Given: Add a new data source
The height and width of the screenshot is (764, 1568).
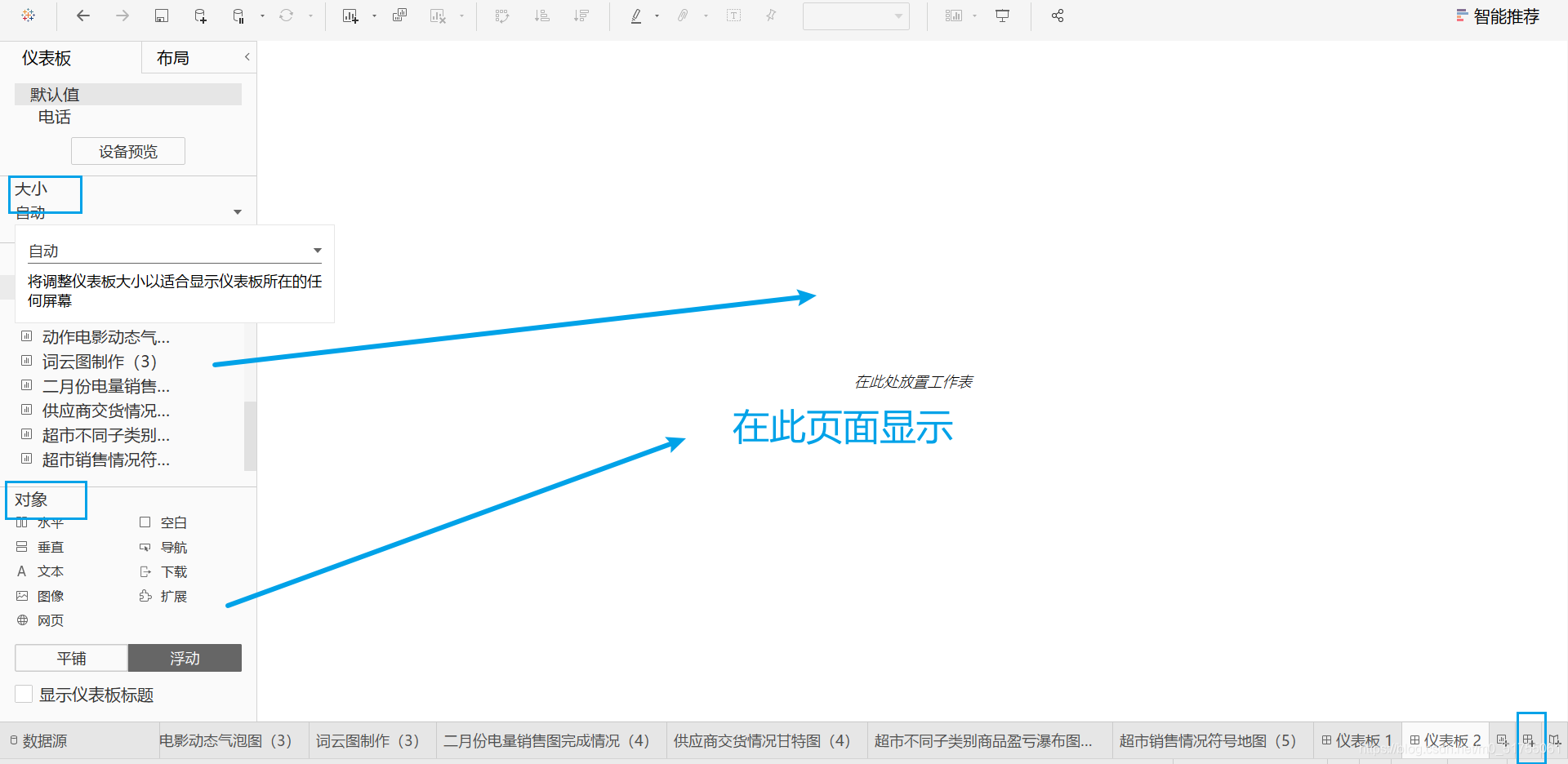Looking at the screenshot, I should [x=201, y=16].
